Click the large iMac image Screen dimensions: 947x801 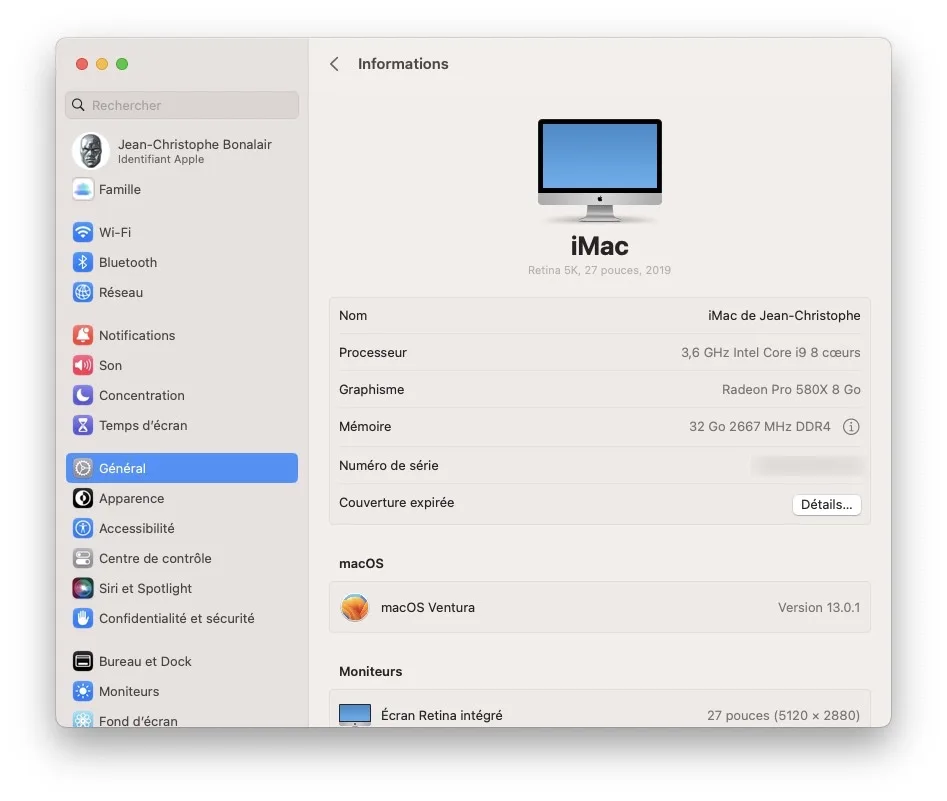[x=600, y=170]
